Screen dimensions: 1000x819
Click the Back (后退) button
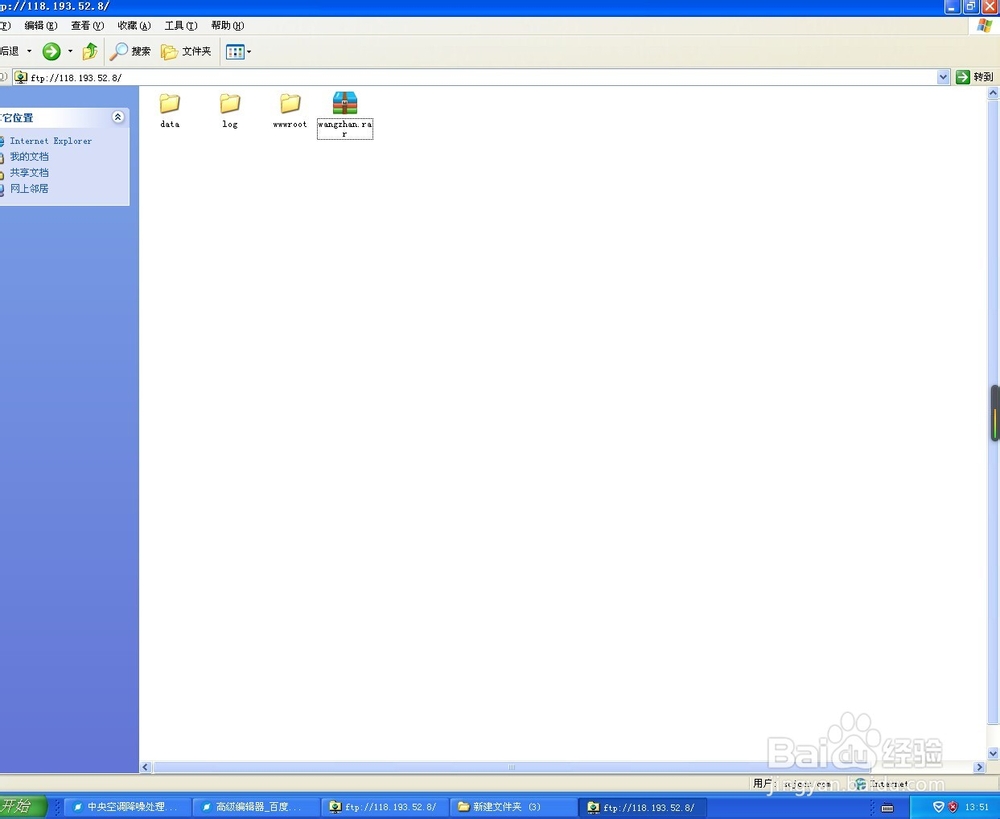[10, 51]
